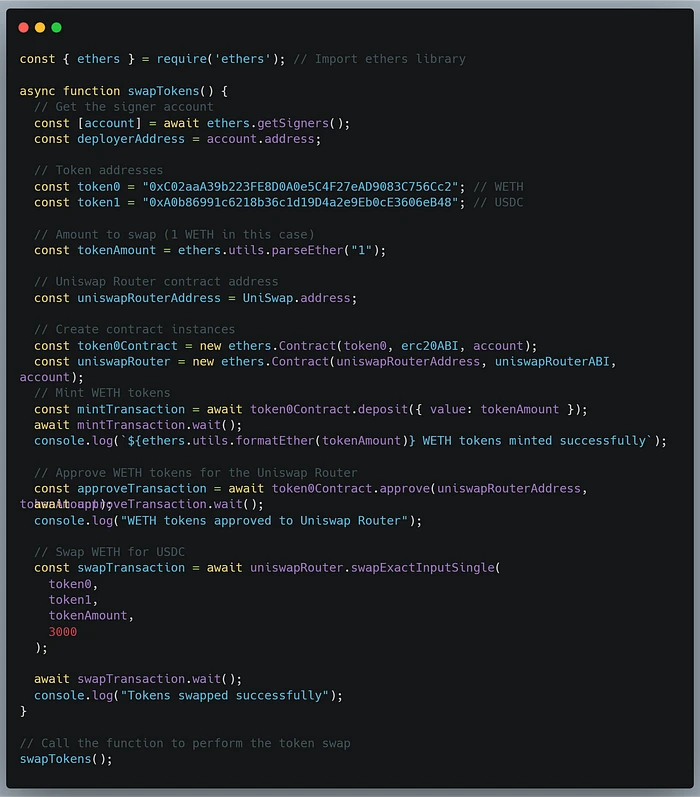This screenshot has width=700, height=797.
Task: Click the getSigners method call
Action: click(x=299, y=123)
